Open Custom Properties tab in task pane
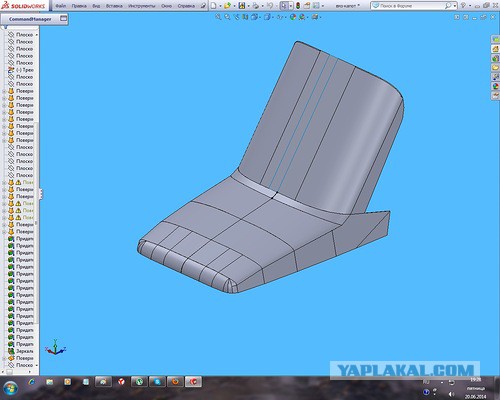The image size is (500, 400). point(495,95)
